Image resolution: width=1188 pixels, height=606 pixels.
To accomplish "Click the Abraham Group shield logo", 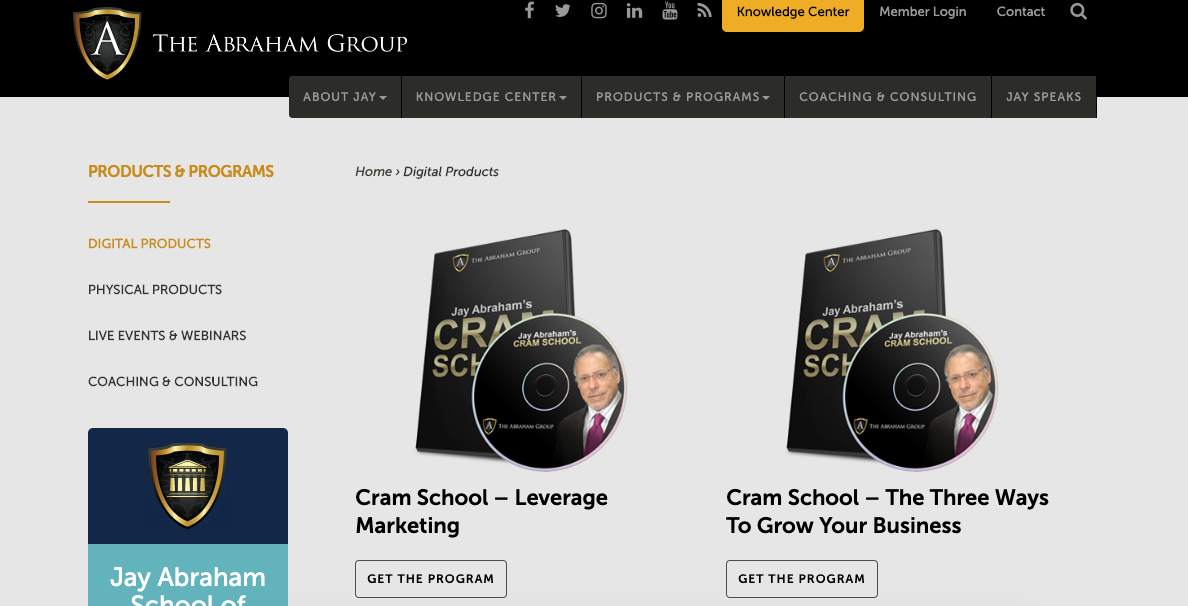I will (x=107, y=43).
